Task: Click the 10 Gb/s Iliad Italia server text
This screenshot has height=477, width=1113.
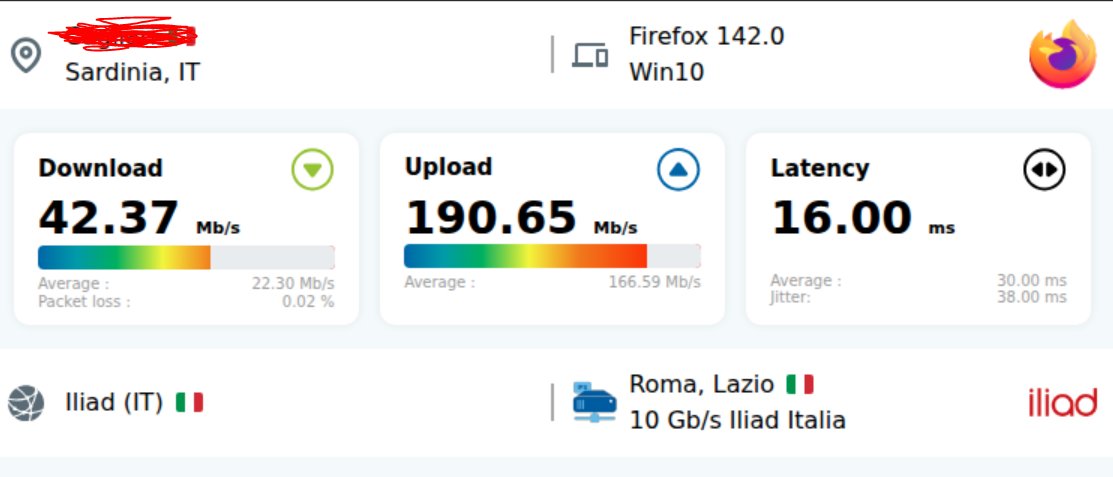Action: point(737,420)
